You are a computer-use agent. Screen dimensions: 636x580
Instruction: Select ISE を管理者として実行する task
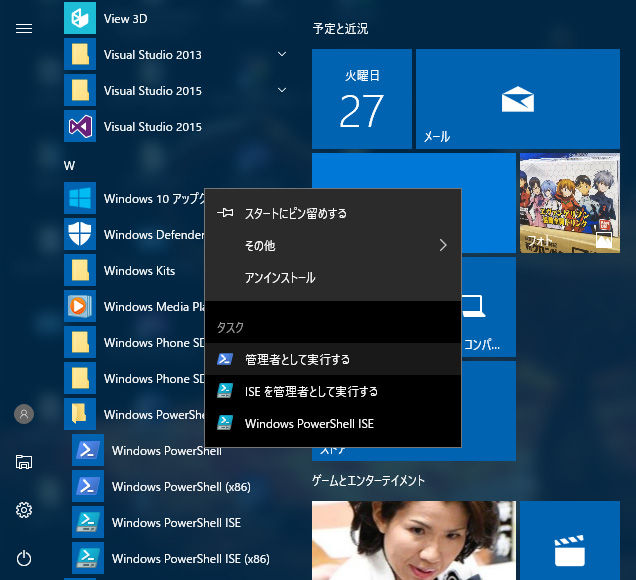[x=333, y=391]
